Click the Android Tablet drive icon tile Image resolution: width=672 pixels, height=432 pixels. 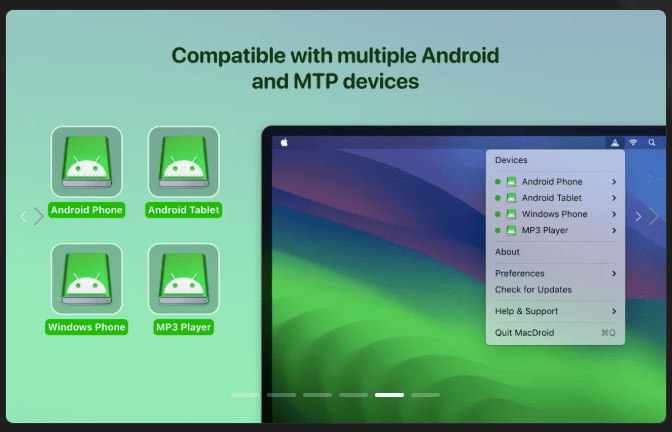point(183,162)
